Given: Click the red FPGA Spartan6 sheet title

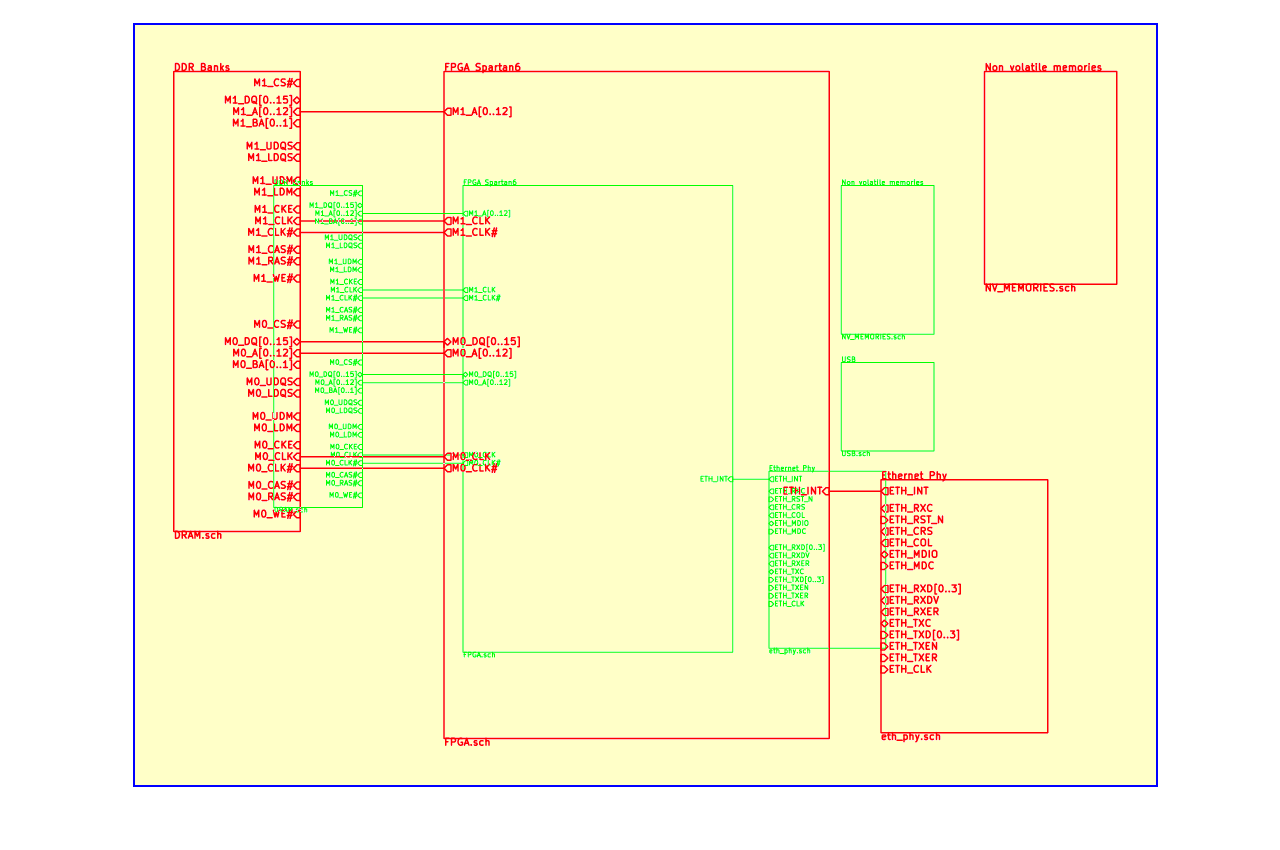Looking at the screenshot, I should coord(482,67).
